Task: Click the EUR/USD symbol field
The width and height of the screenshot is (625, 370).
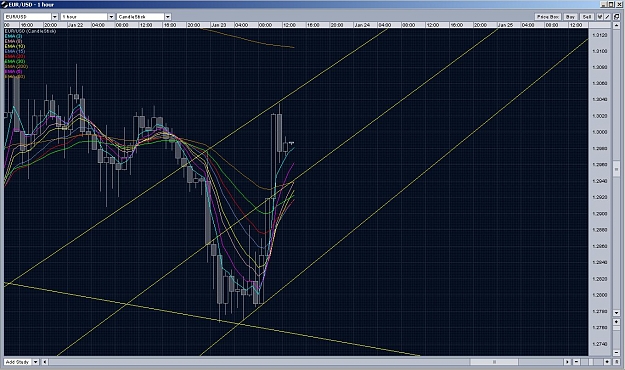Action: [x=28, y=17]
